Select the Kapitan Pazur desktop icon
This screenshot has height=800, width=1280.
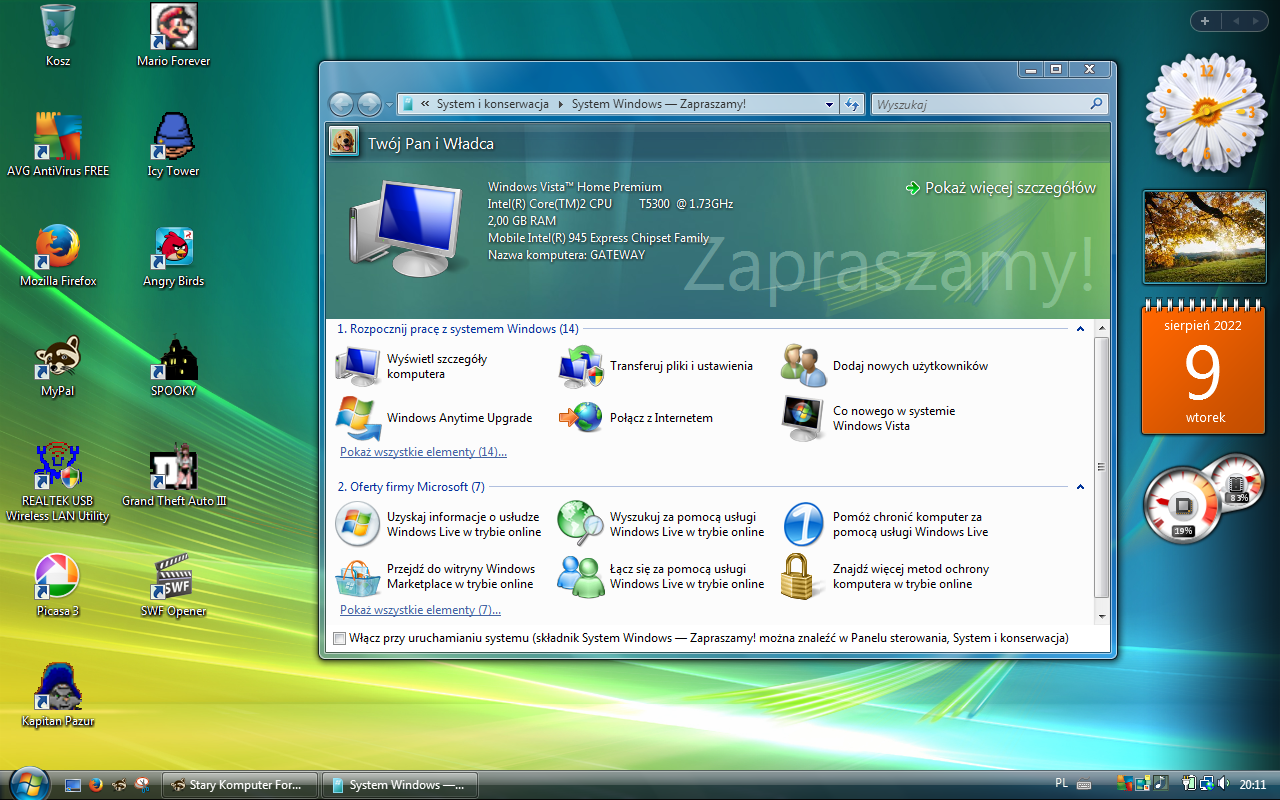pos(58,687)
